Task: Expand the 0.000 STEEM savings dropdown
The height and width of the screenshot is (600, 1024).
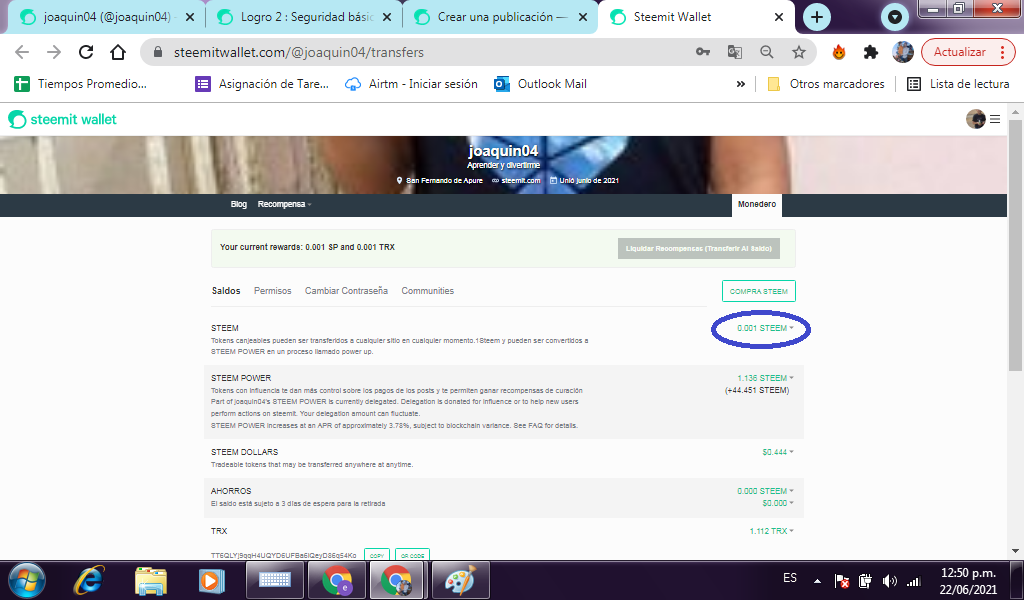Action: point(765,491)
